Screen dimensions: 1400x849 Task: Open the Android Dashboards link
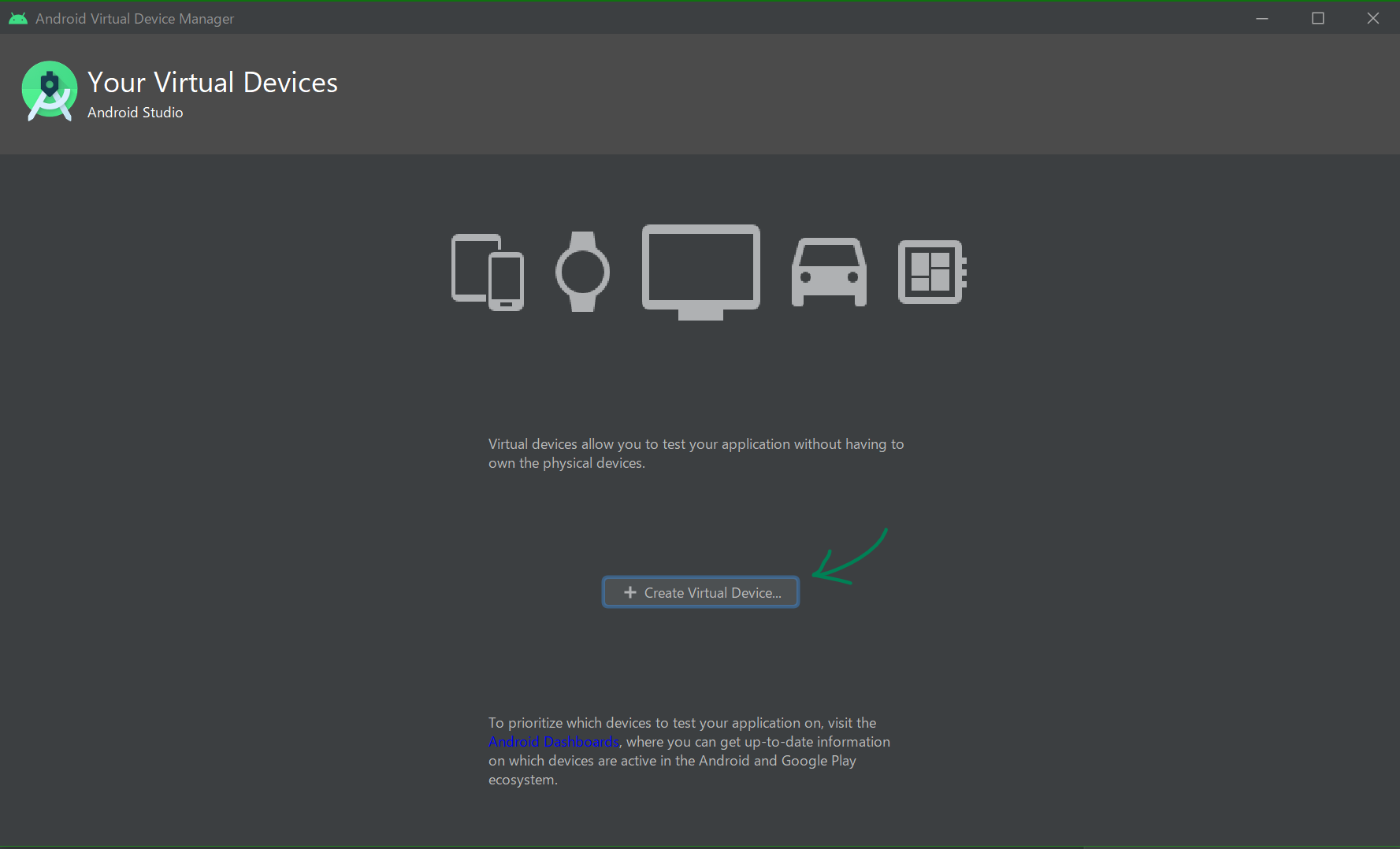pos(553,742)
